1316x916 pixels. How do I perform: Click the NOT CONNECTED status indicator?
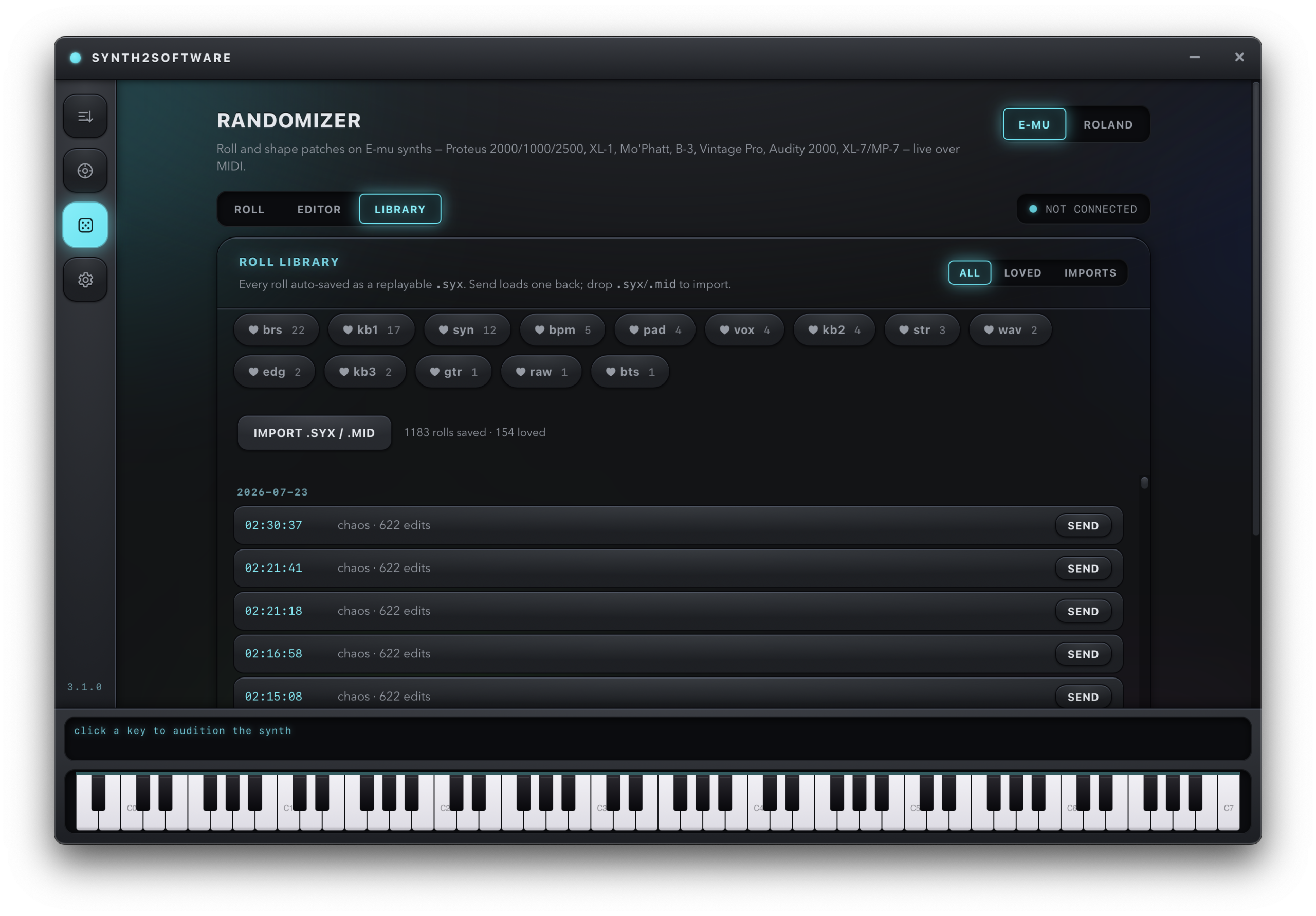click(x=1083, y=209)
